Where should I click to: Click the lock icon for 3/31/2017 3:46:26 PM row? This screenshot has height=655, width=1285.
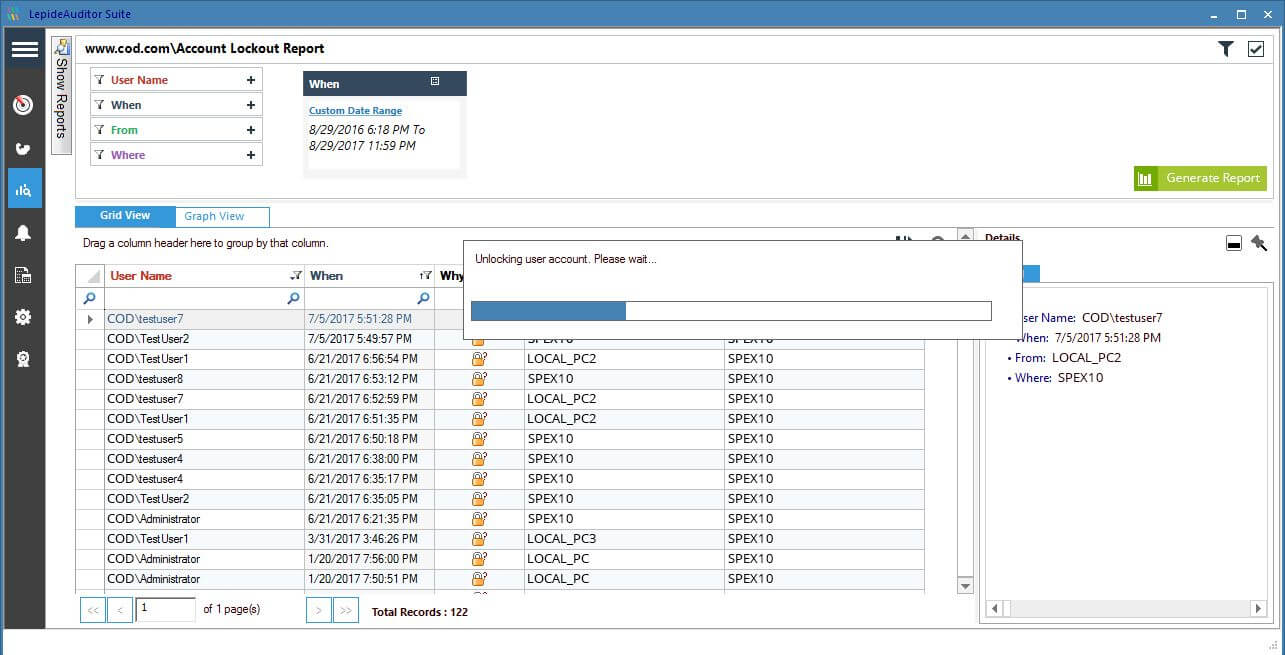pyautogui.click(x=479, y=539)
